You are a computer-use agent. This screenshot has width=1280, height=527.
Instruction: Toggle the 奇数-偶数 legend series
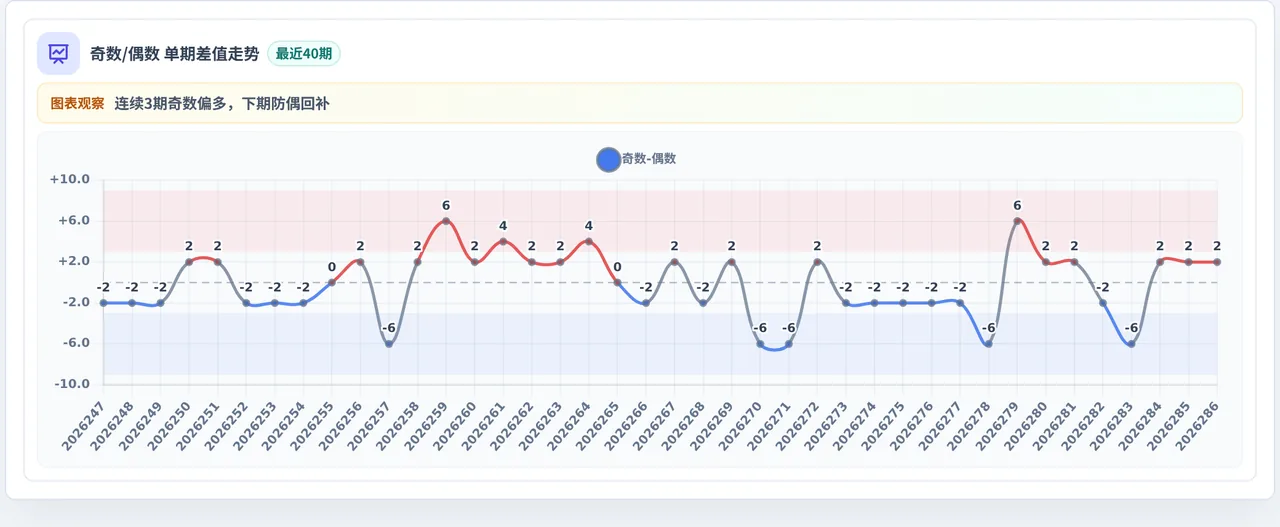pos(636,159)
